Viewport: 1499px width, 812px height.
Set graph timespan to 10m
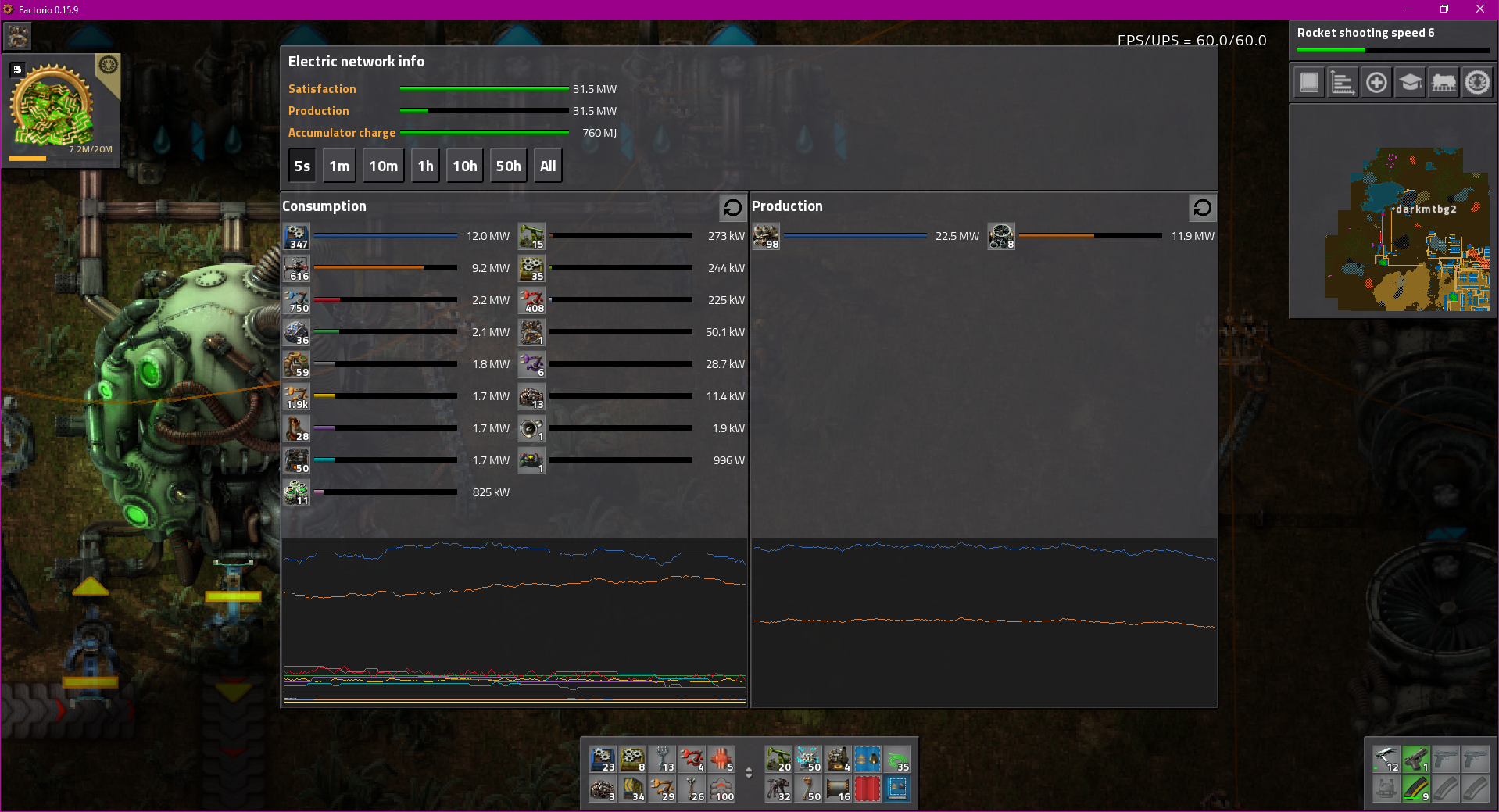pos(384,166)
